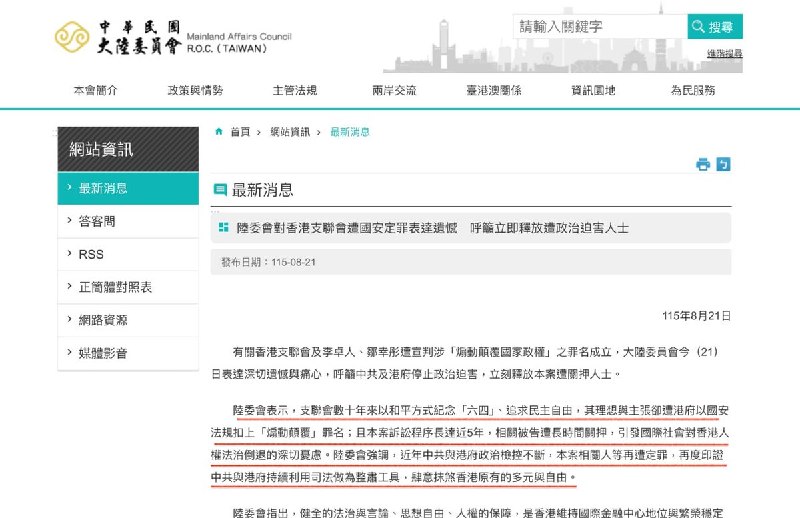Select 正簡體對照表 in the sidebar
Image resolution: width=800 pixels, height=518 pixels.
[x=128, y=287]
